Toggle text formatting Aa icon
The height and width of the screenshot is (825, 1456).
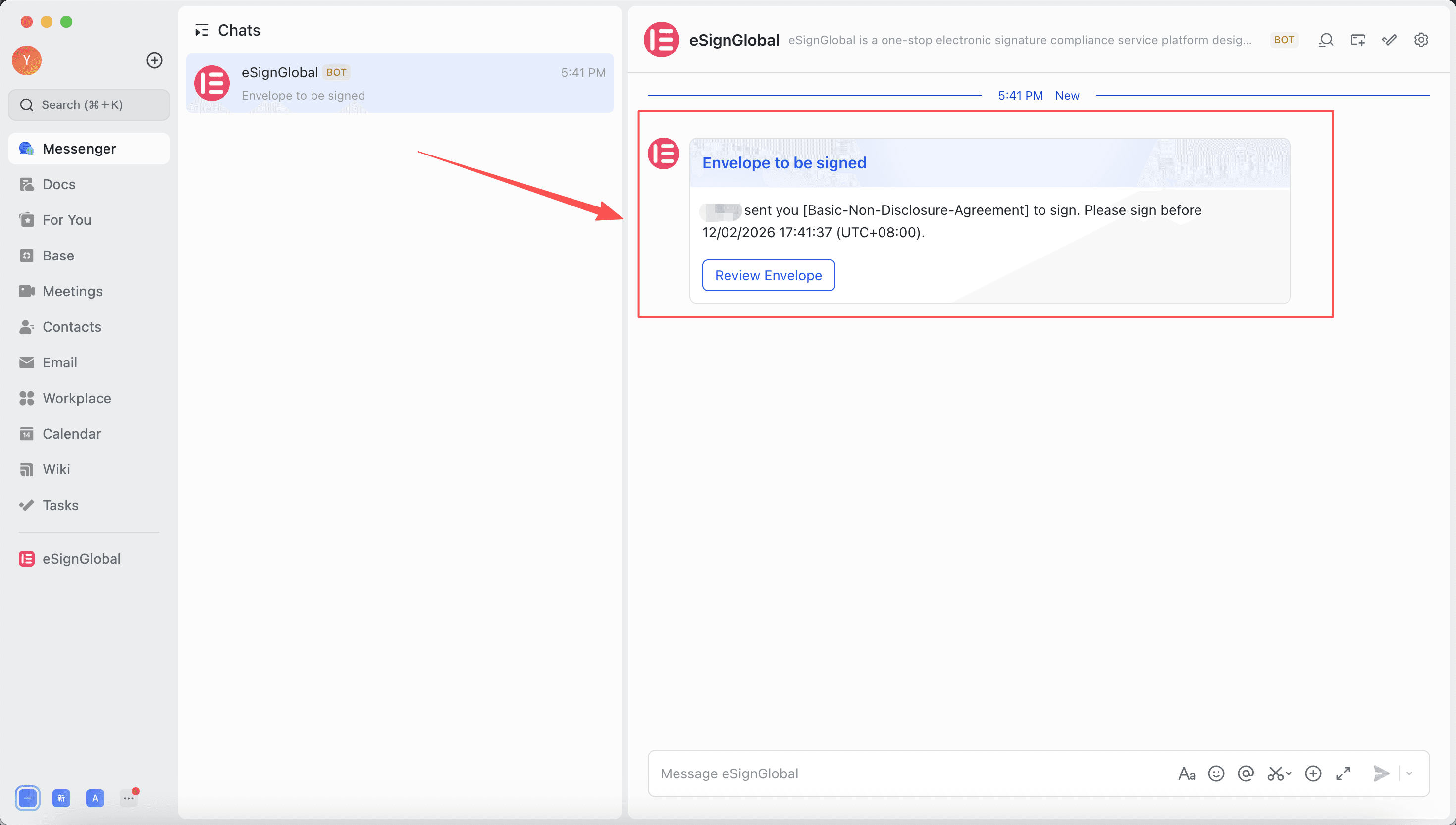coord(1186,773)
